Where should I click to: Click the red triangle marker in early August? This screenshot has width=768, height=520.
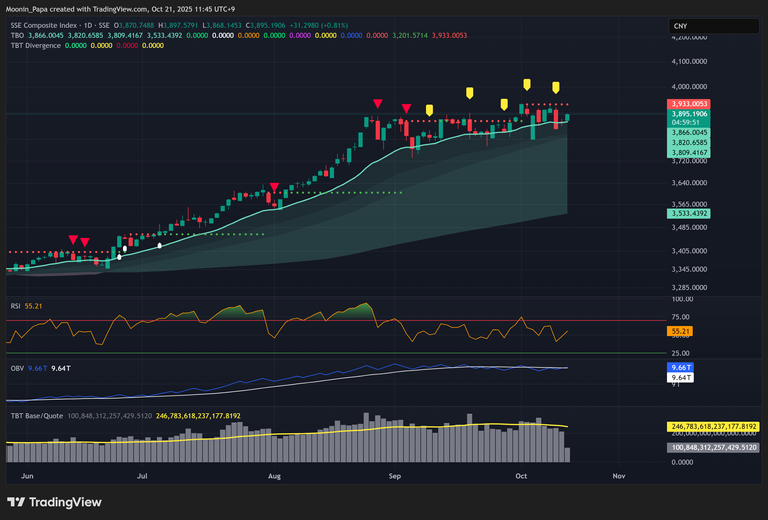[274, 187]
